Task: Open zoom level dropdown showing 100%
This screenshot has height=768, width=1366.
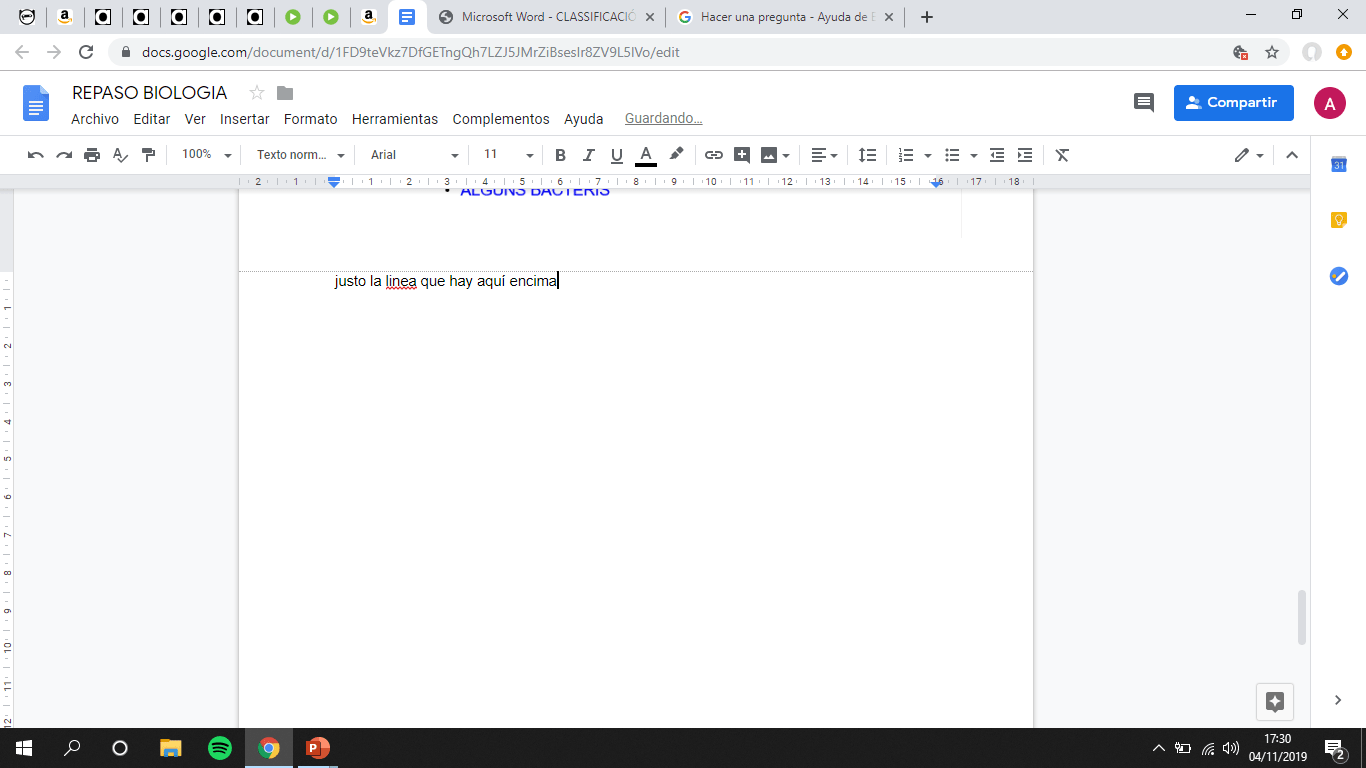Action: 206,155
